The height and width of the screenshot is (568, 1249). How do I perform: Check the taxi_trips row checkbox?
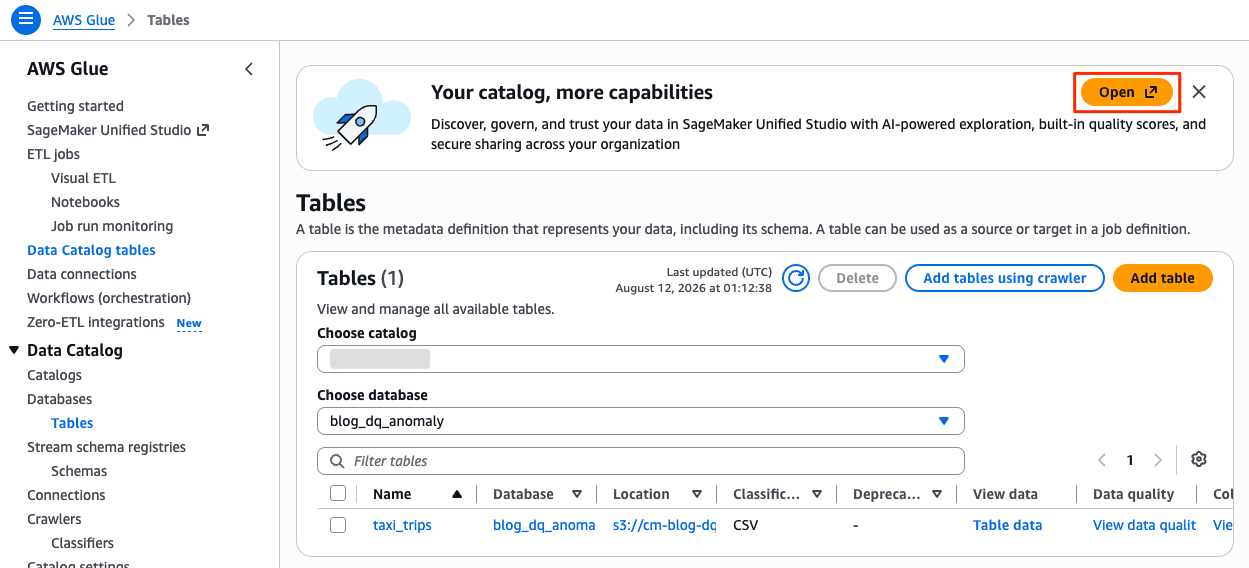338,525
